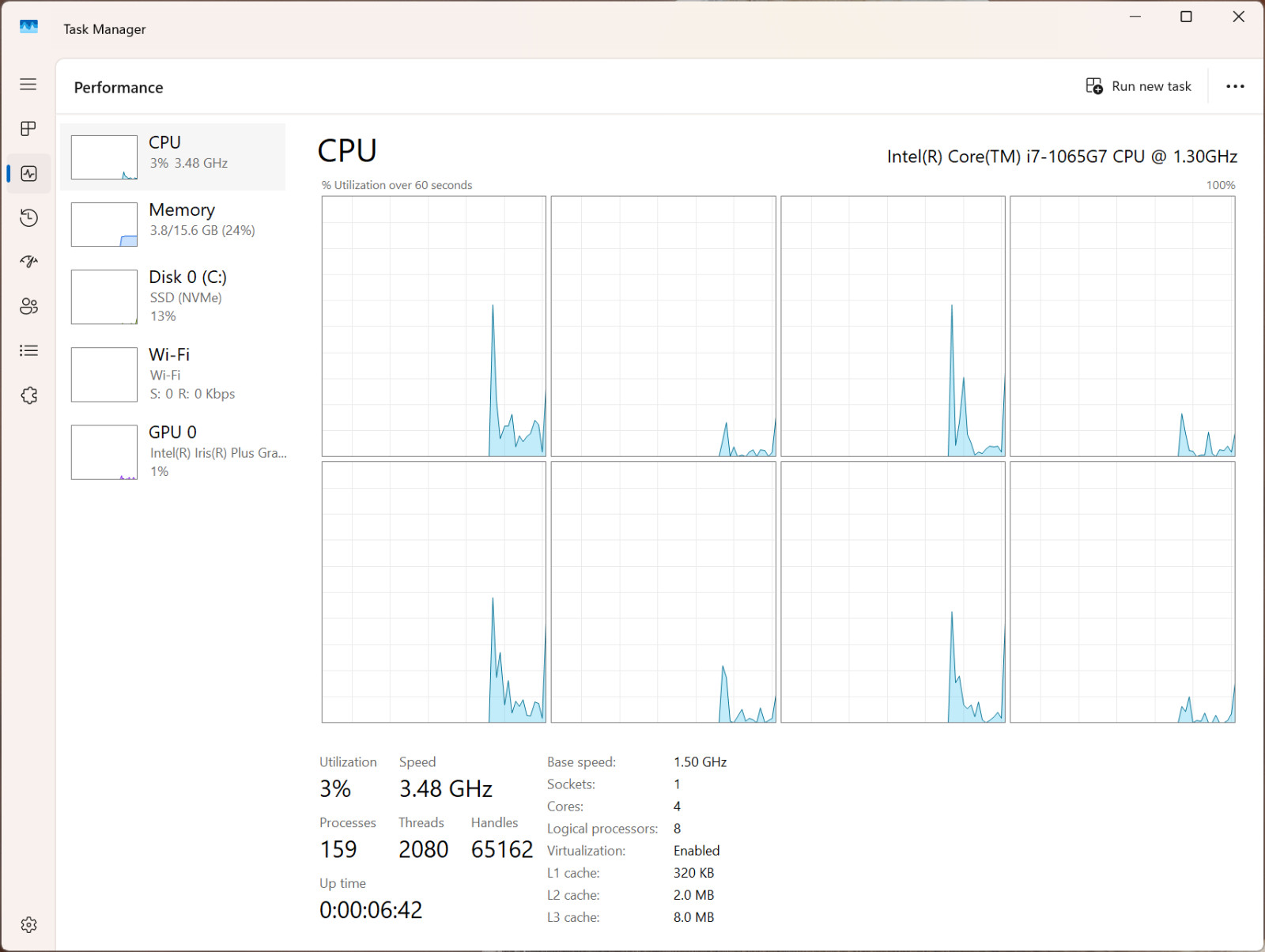1265x952 pixels.
Task: Click the L2 cache 2.0 MB value
Action: coord(693,895)
